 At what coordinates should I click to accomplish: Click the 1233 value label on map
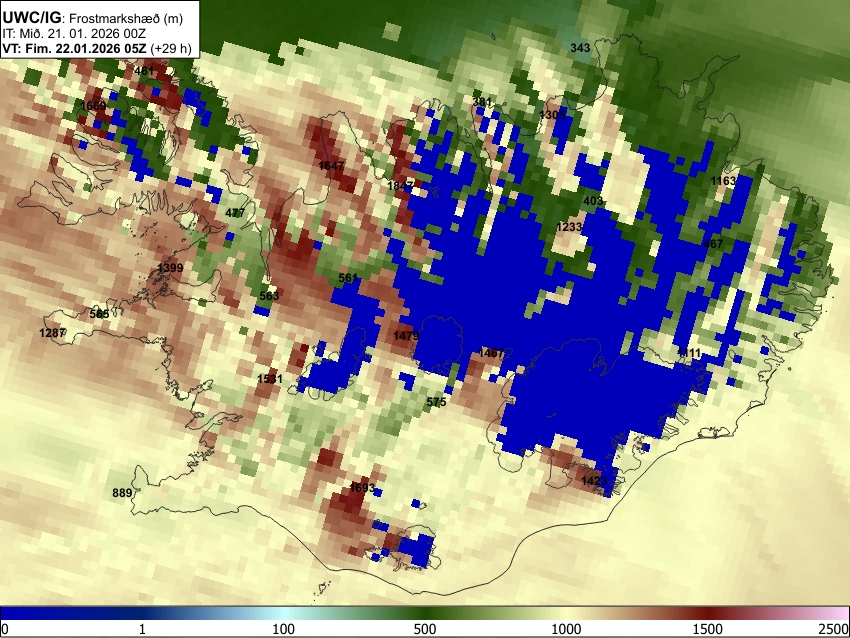(569, 227)
